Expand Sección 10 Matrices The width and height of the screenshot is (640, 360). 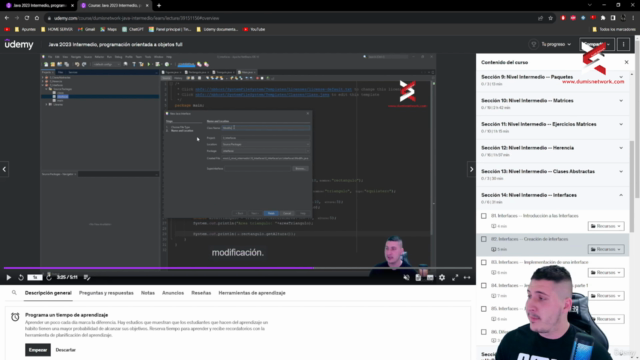pos(621,100)
